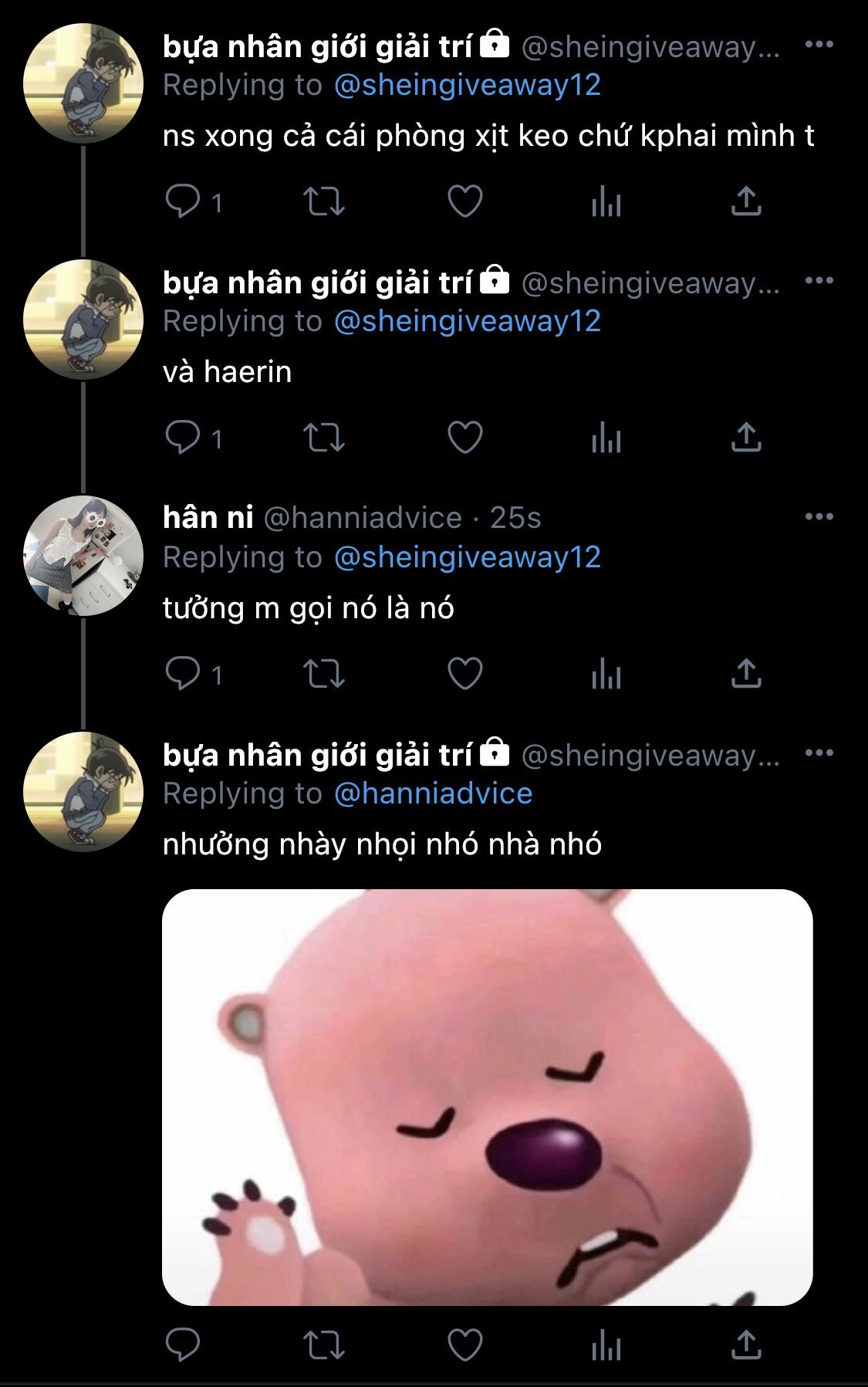Open the @hanniadvice mention link
The height and width of the screenshot is (1387, 868).
pos(433,793)
